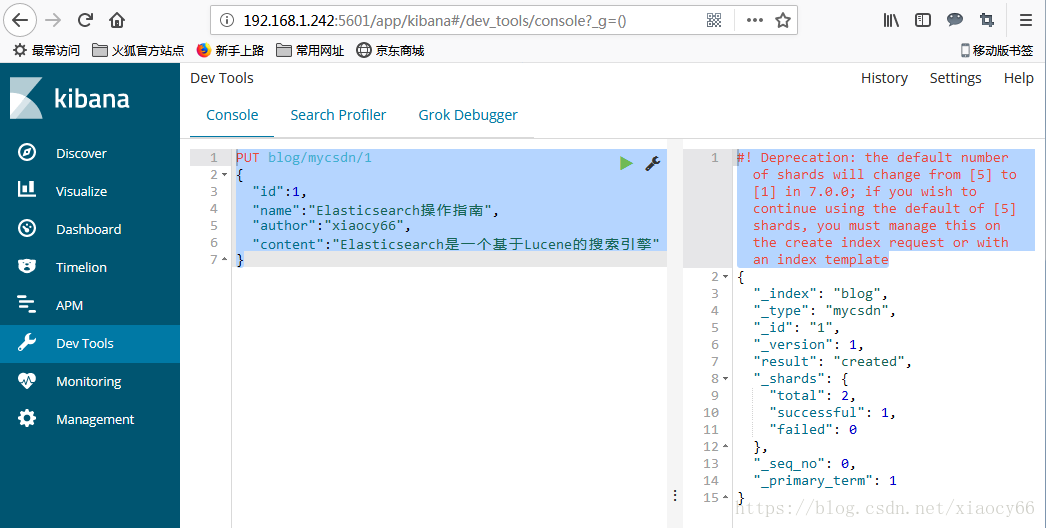The width and height of the screenshot is (1046, 528).
Task: Click "successful": 1 in response
Action: tap(833, 413)
